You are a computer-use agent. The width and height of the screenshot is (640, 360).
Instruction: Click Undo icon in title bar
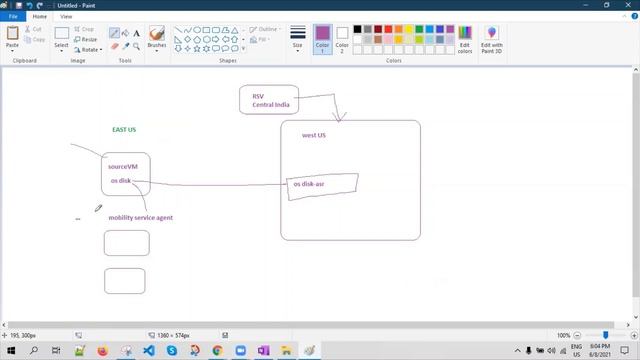pos(29,5)
